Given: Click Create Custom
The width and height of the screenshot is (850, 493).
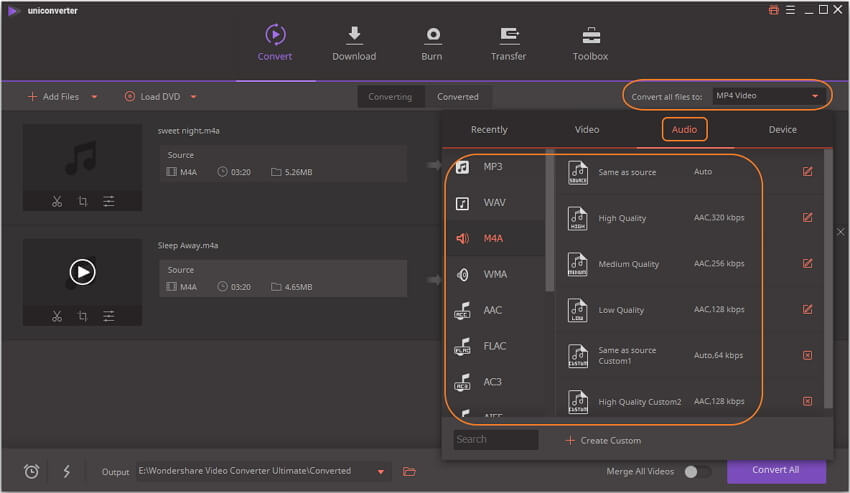Looking at the screenshot, I should (x=603, y=440).
